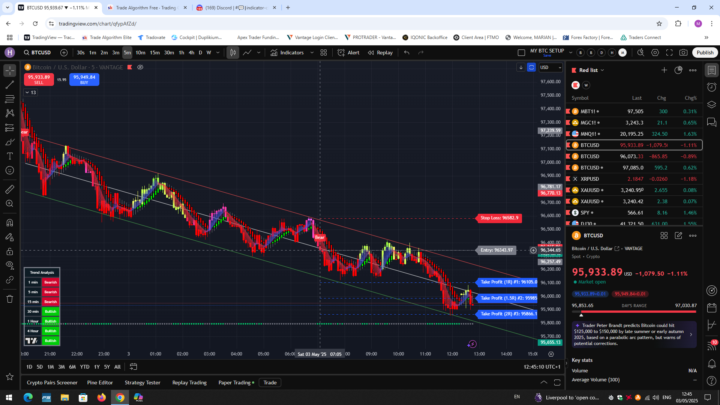
Task: Collapse the indicators legend arrow showing 13
Action: (x=31, y=92)
